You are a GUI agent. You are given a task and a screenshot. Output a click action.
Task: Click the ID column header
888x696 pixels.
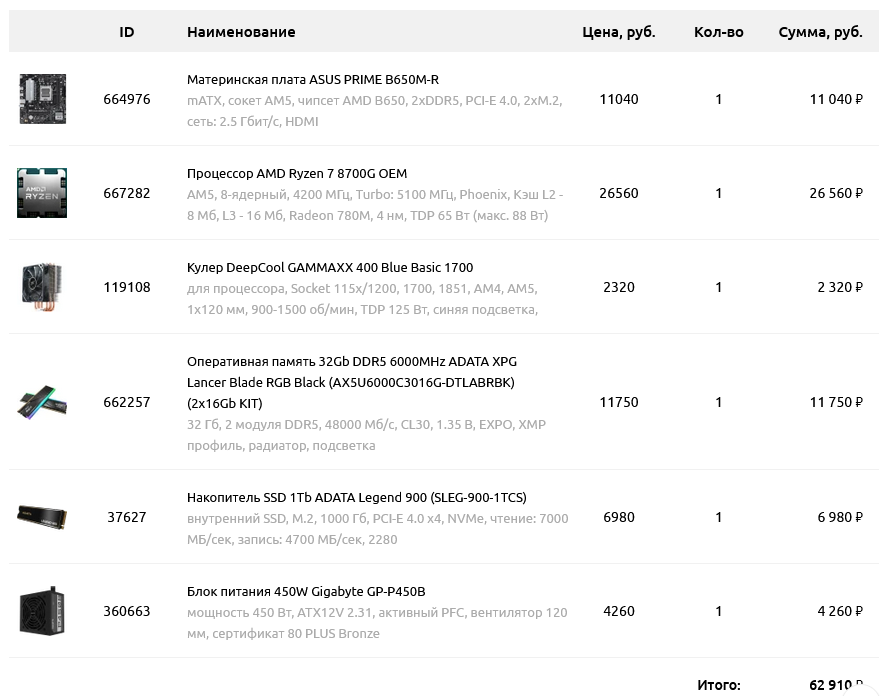127,32
